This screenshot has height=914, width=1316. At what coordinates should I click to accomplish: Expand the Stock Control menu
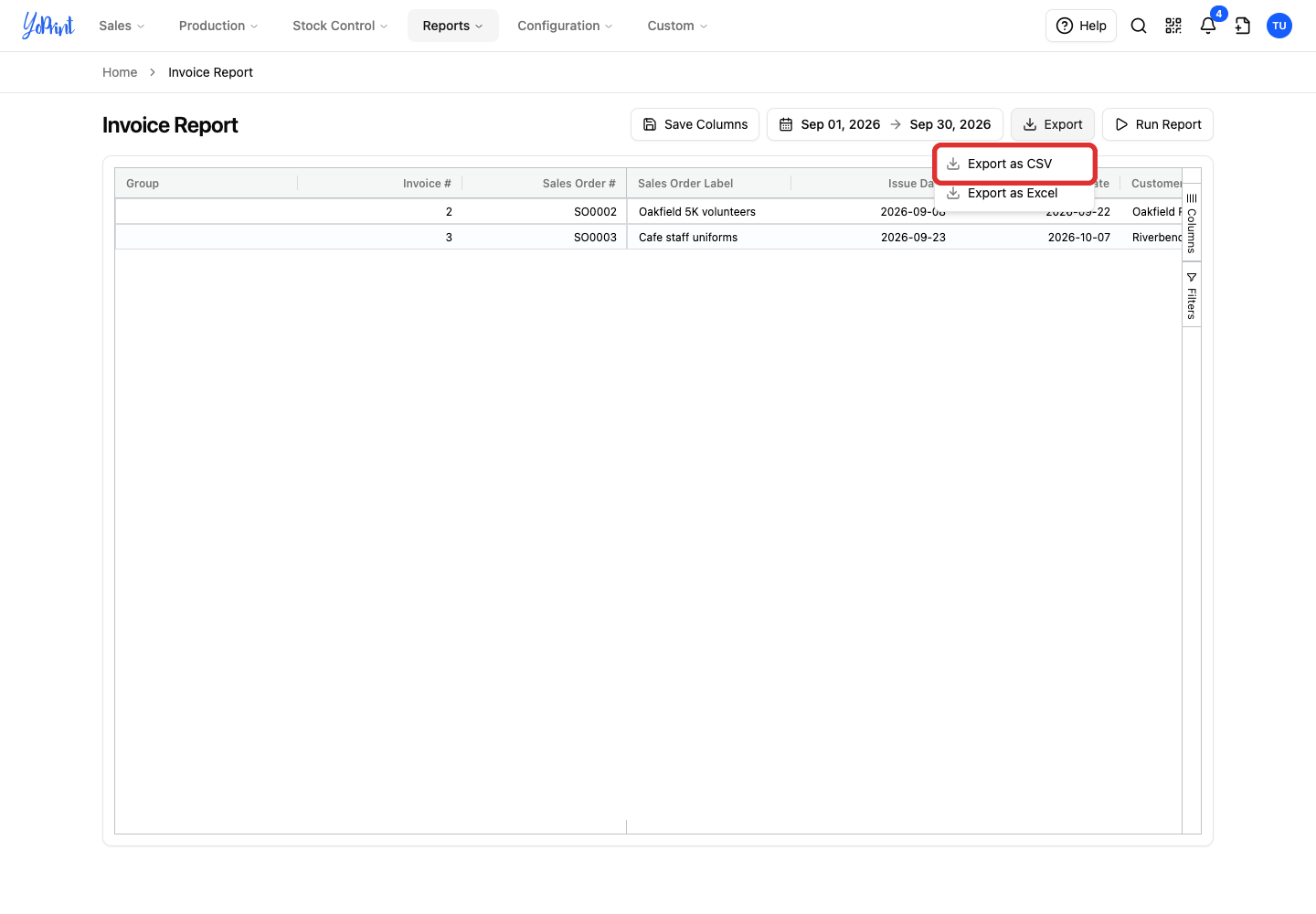[340, 26]
